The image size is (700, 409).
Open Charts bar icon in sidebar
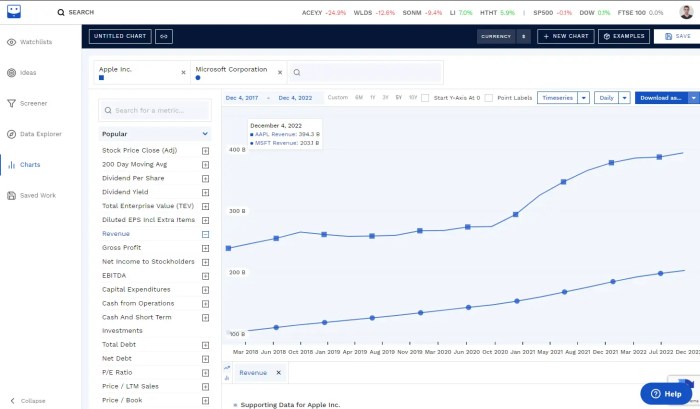tap(12, 165)
